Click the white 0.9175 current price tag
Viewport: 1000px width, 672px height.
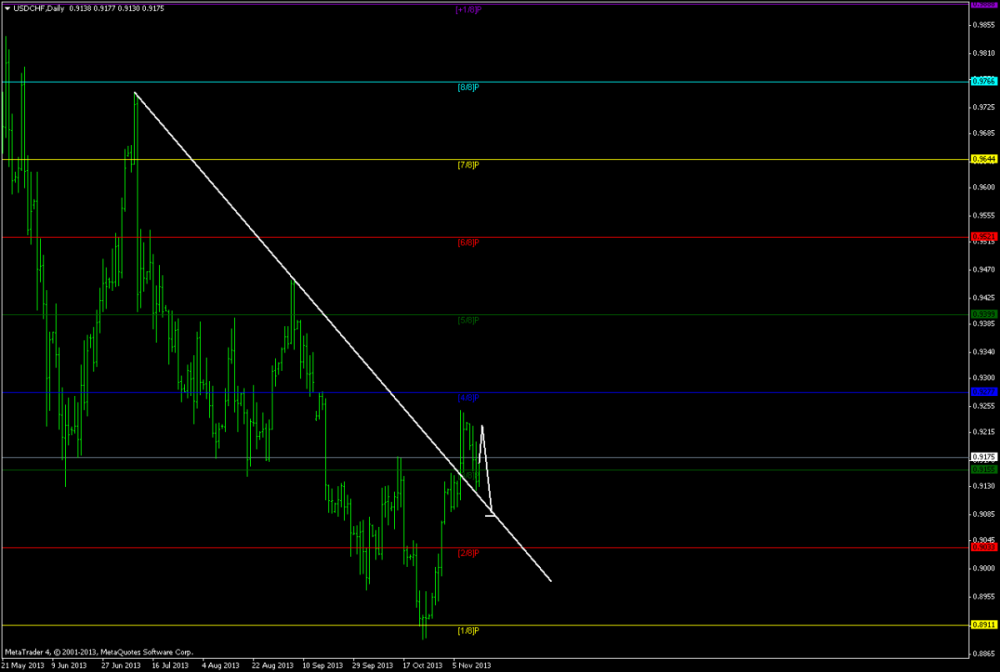(983, 457)
